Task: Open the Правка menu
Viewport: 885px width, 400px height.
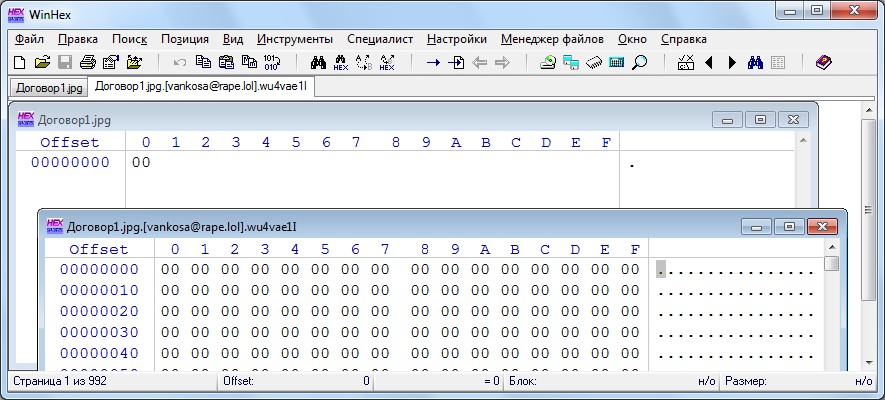Action: tap(78, 39)
